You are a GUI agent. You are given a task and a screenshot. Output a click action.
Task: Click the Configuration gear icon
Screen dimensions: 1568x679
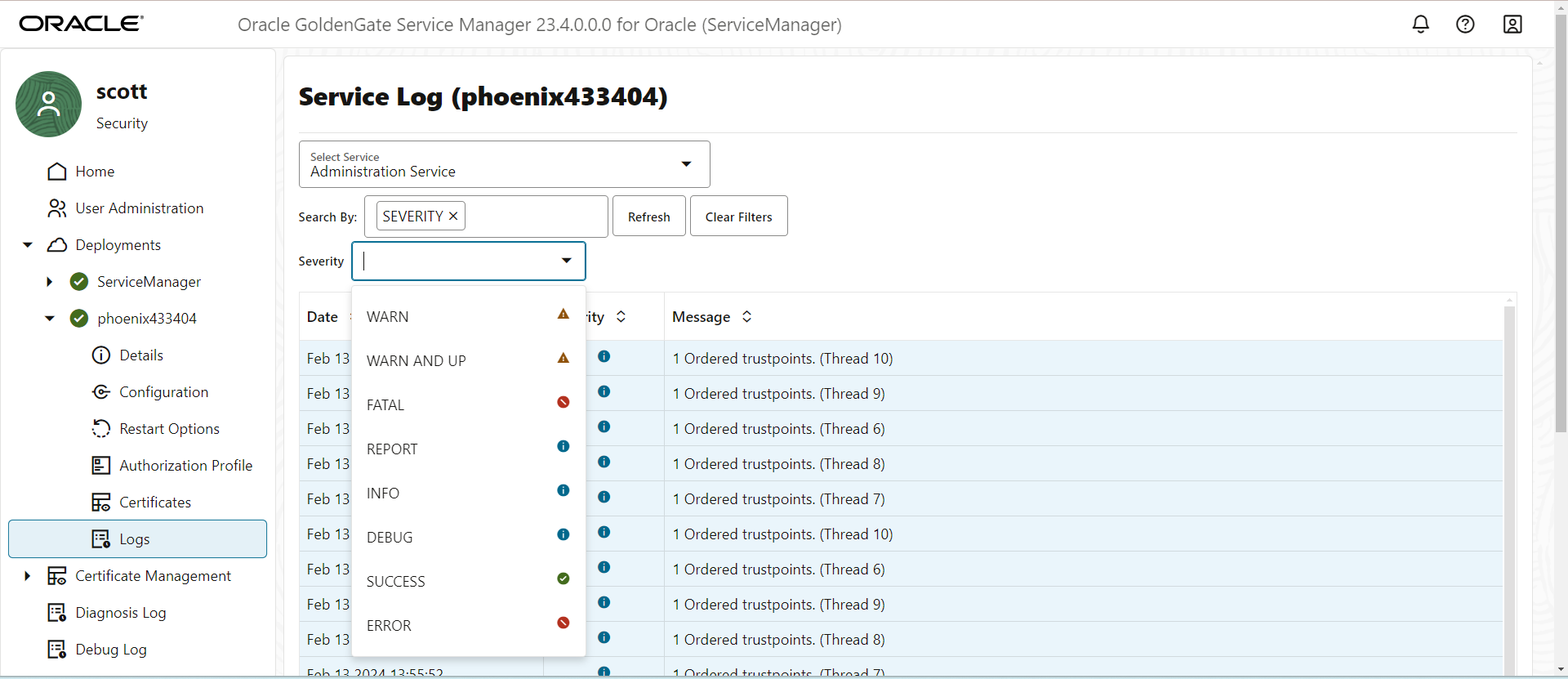click(101, 392)
